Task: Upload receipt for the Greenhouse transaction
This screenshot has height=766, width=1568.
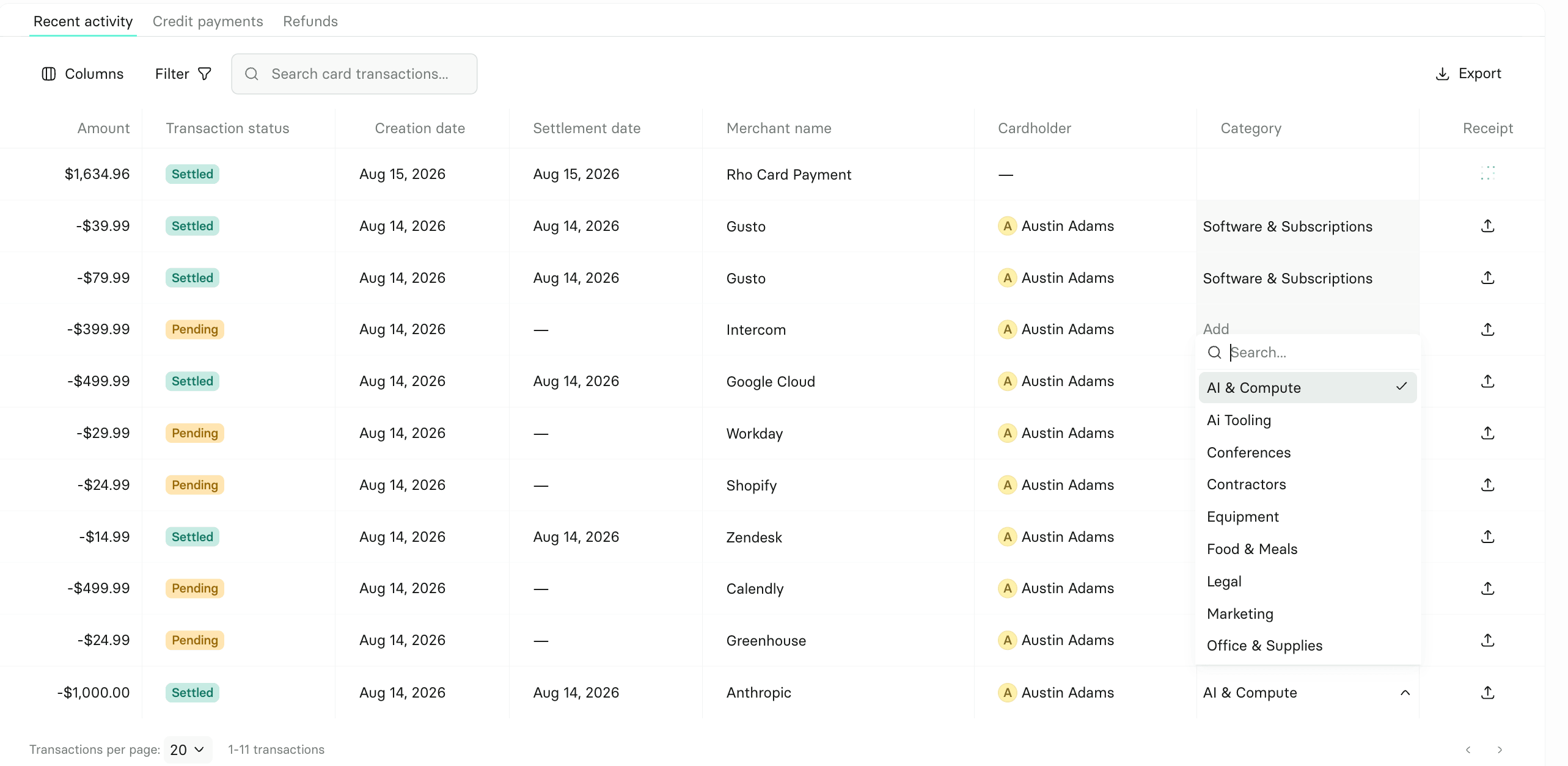Action: (x=1487, y=640)
